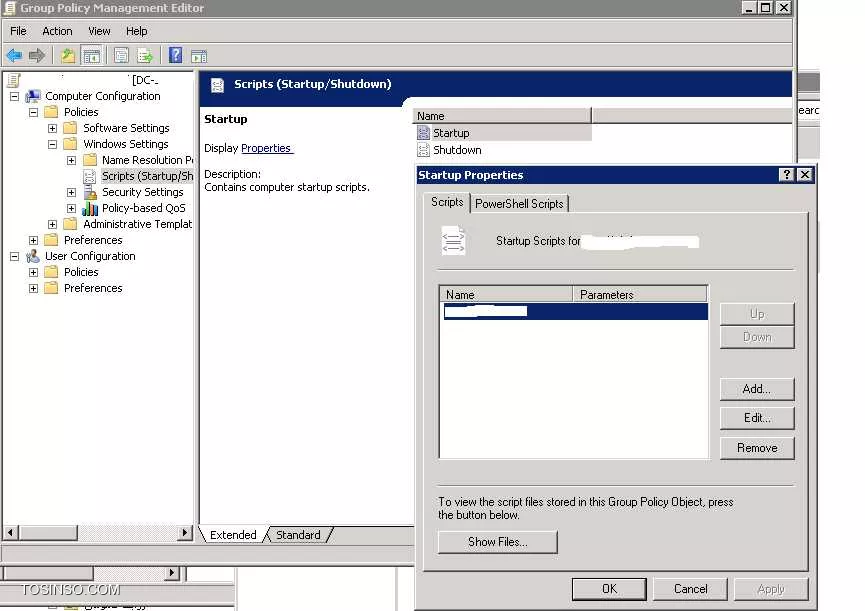865x611 pixels.
Task: Click the Scripts (Startup/Shutdown) tree icon
Action: pos(89,176)
